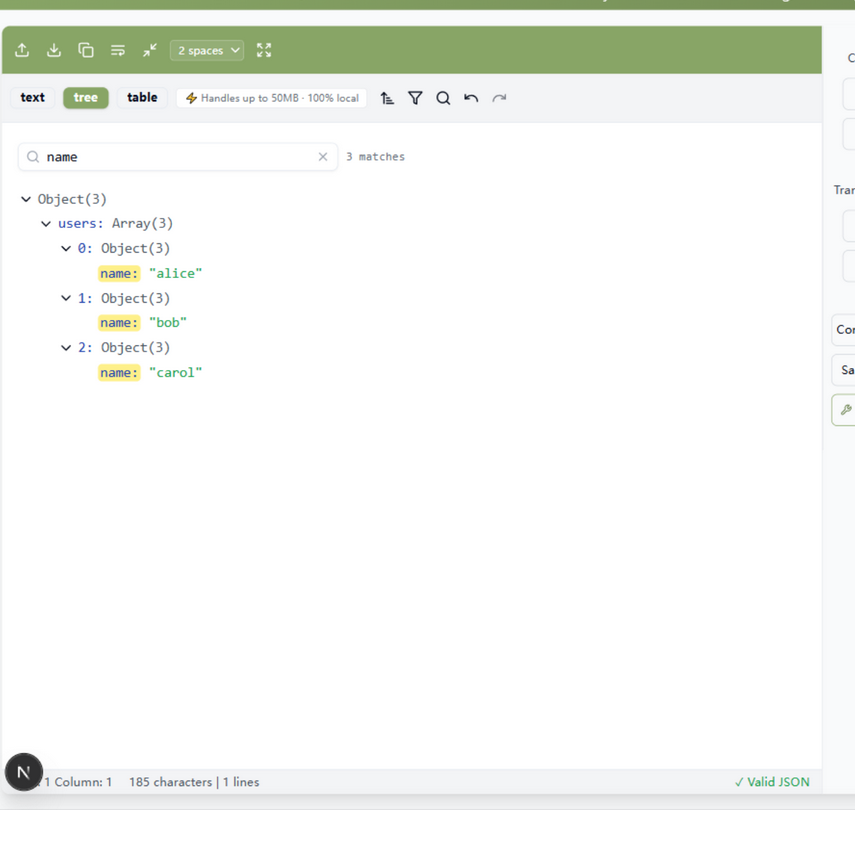Select the tree view tab
855x850 pixels.
pos(86,98)
